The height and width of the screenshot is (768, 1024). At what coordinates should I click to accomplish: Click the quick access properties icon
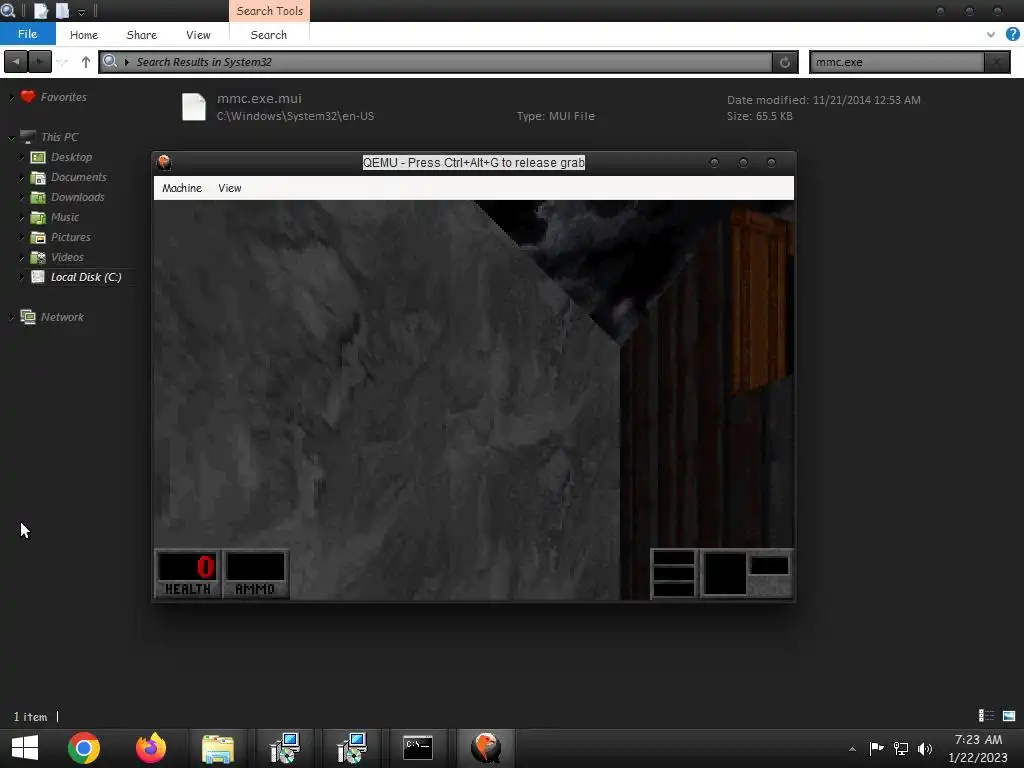[x=40, y=11]
